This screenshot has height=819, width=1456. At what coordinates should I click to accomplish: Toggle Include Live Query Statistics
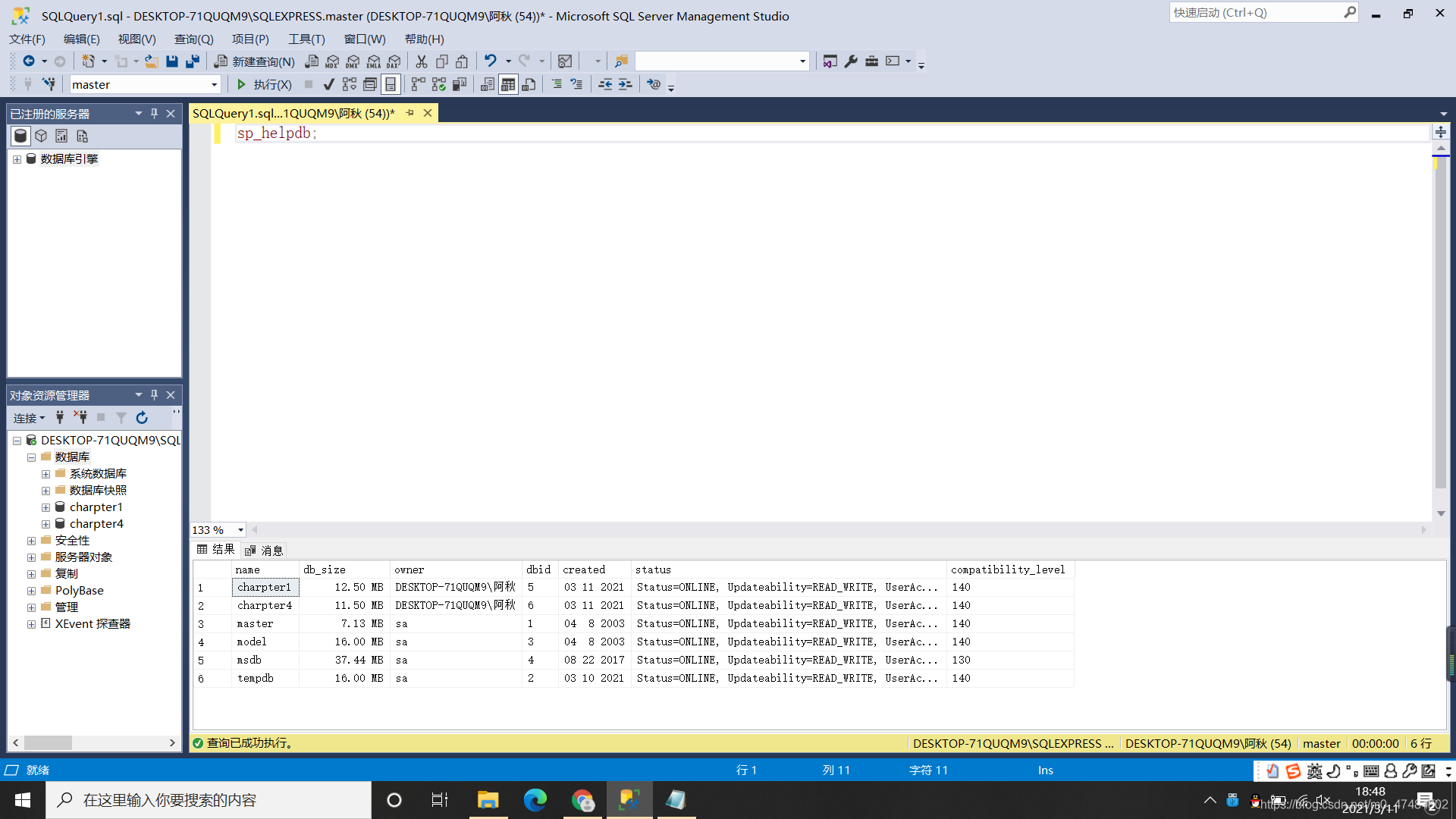[438, 84]
